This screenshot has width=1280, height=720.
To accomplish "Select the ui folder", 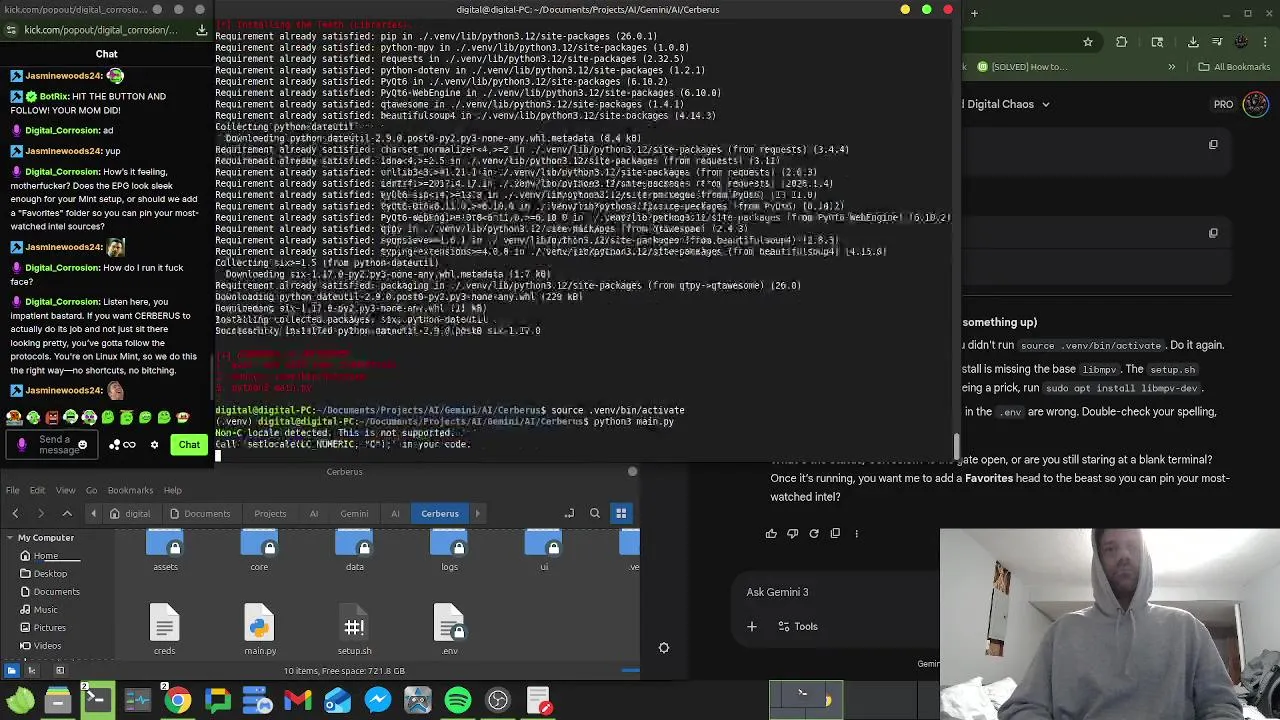I will tap(544, 551).
